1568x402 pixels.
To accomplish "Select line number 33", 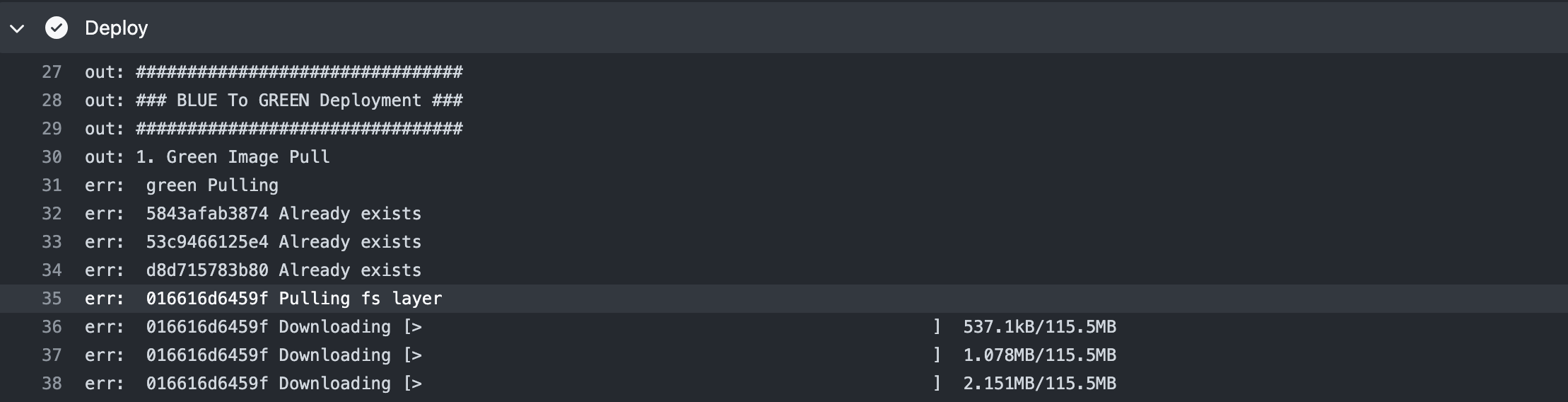I will tap(52, 242).
